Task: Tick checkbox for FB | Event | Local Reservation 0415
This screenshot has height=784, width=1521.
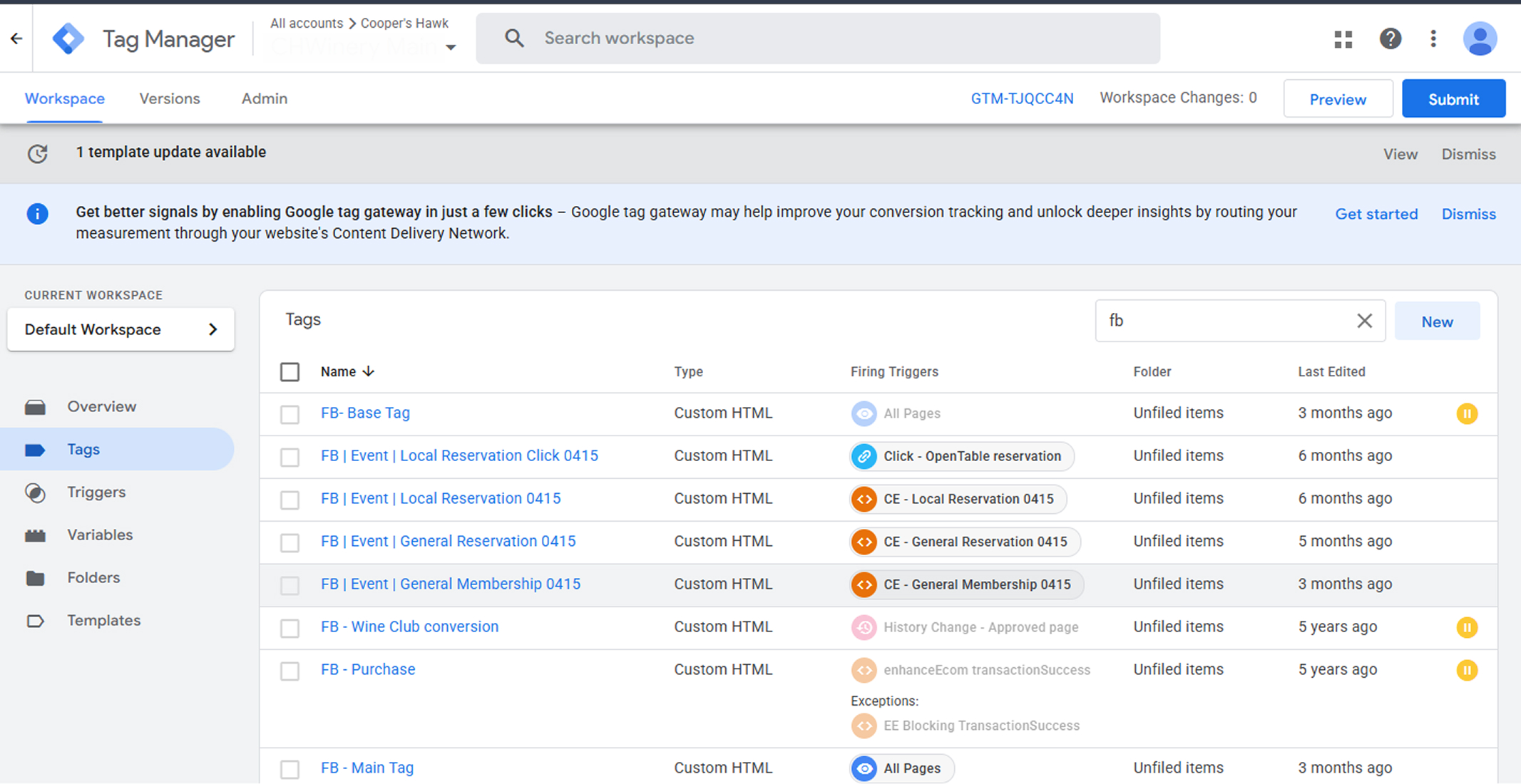Action: click(290, 500)
